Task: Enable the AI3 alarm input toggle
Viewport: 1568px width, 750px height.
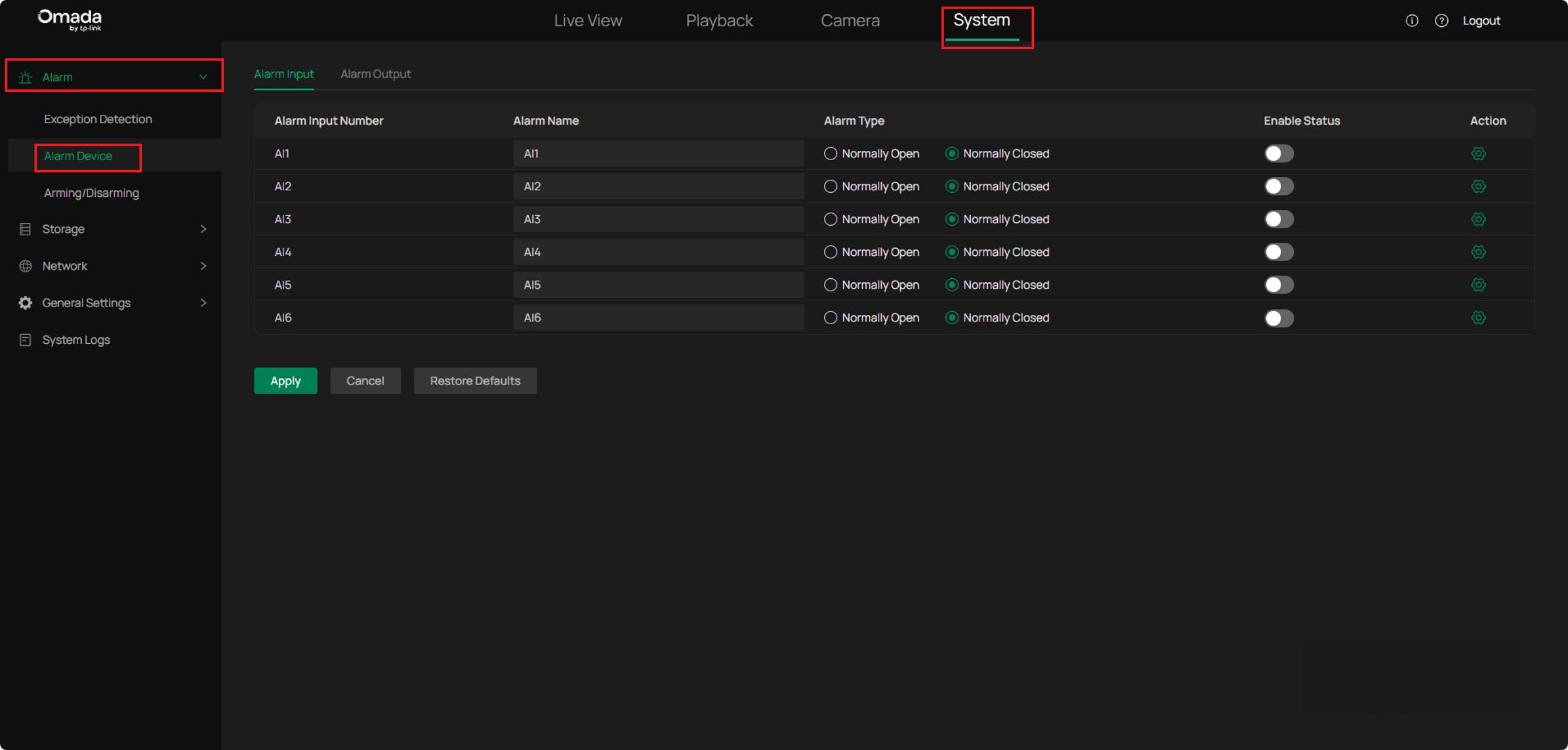Action: pos(1279,219)
